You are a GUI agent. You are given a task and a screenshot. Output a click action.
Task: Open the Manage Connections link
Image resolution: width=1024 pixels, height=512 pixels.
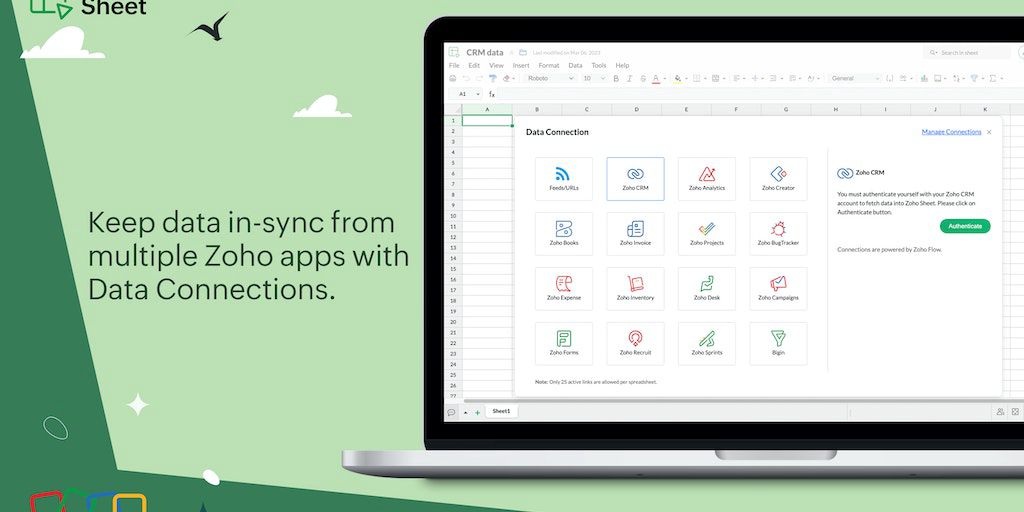[x=951, y=132]
